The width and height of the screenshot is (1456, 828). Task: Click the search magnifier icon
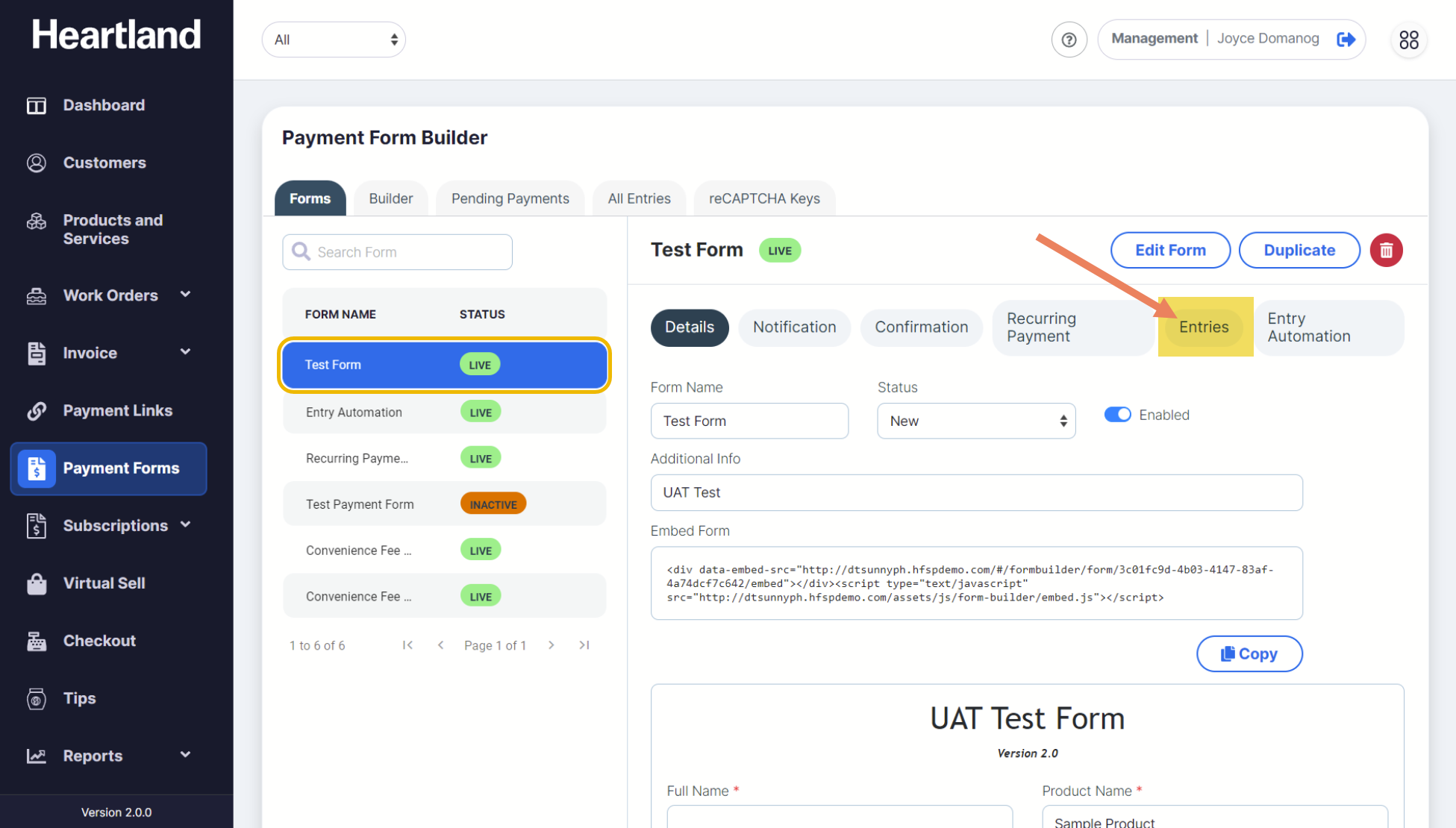coord(301,251)
